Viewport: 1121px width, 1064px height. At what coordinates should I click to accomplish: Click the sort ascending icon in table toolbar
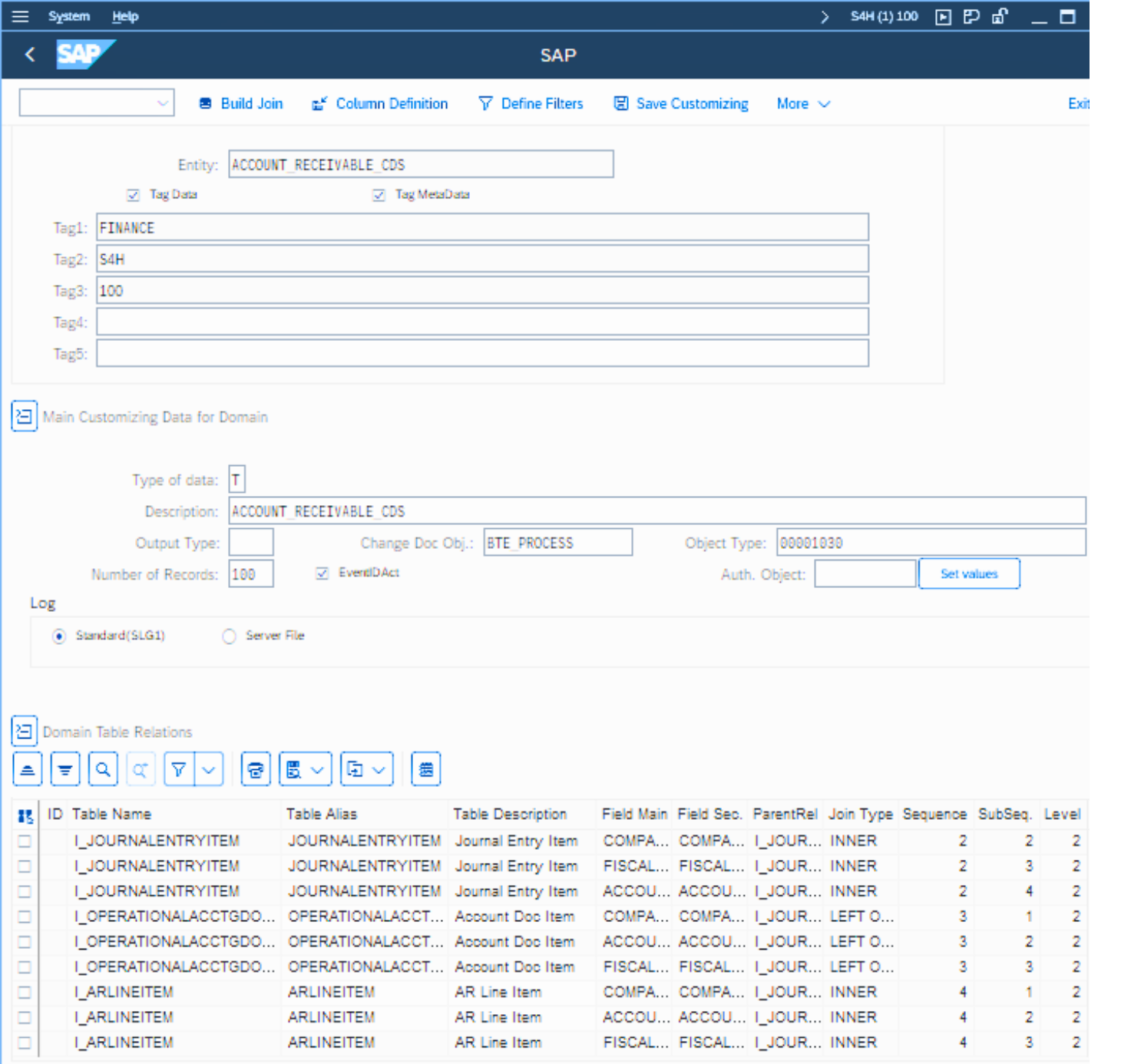point(28,769)
